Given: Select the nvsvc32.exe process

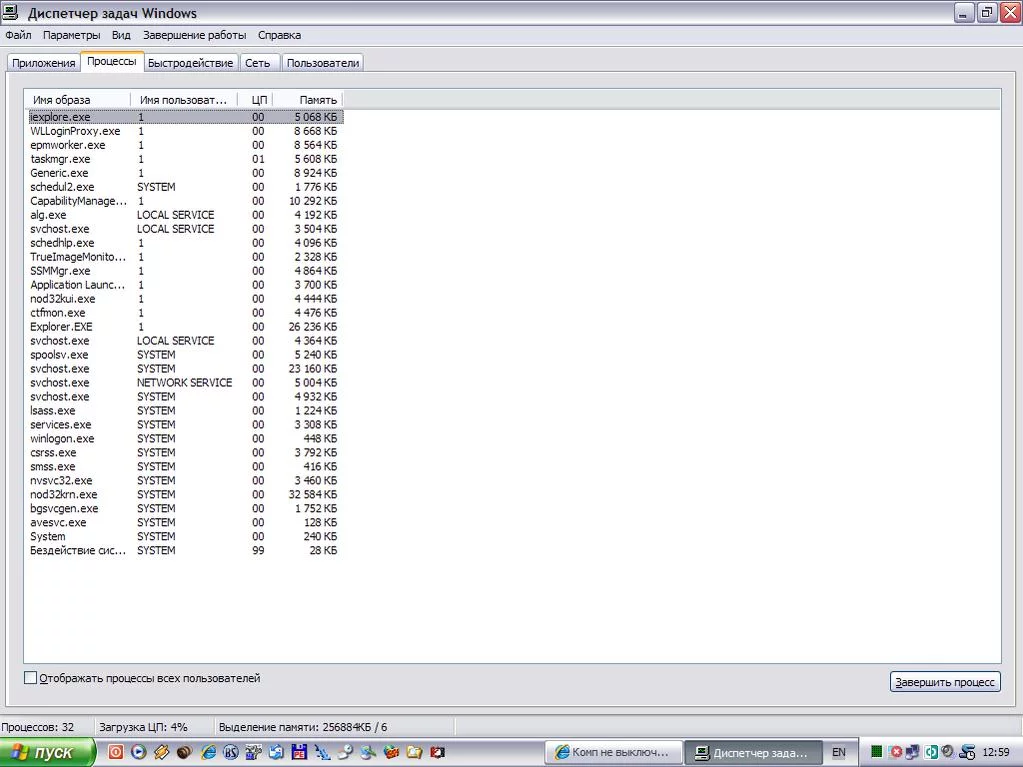Looking at the screenshot, I should click(x=185, y=480).
